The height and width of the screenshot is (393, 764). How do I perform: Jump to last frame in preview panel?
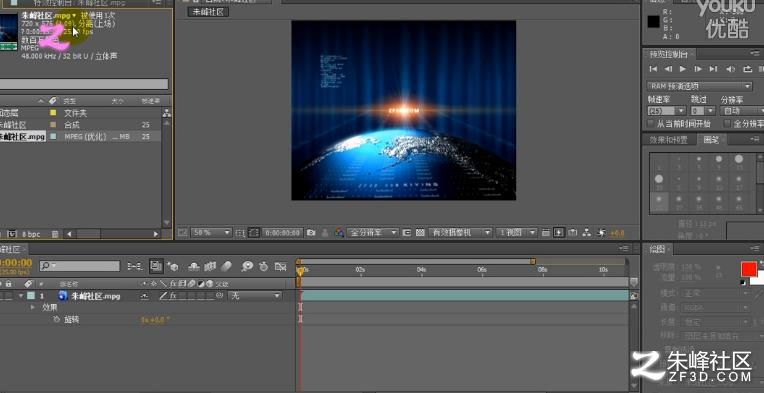point(713,69)
